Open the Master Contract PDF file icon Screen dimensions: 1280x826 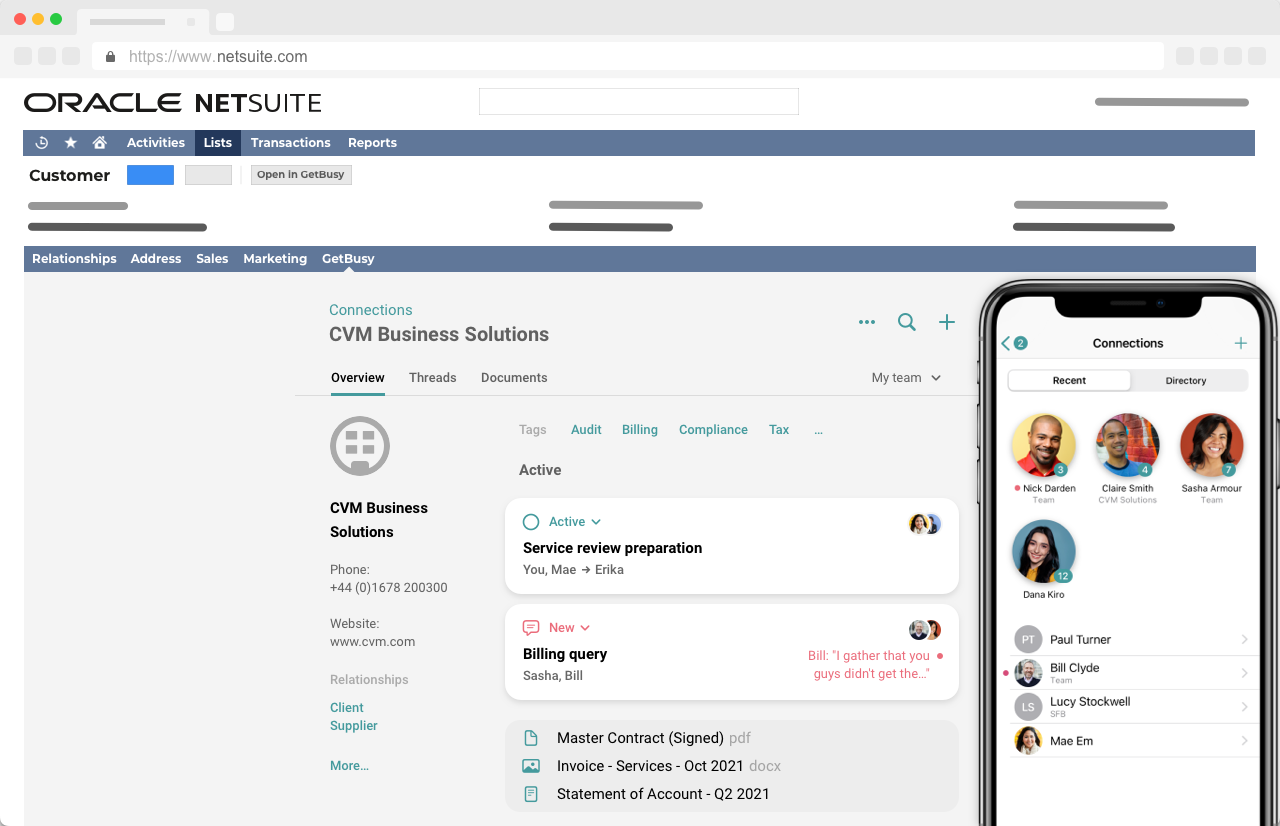533,737
